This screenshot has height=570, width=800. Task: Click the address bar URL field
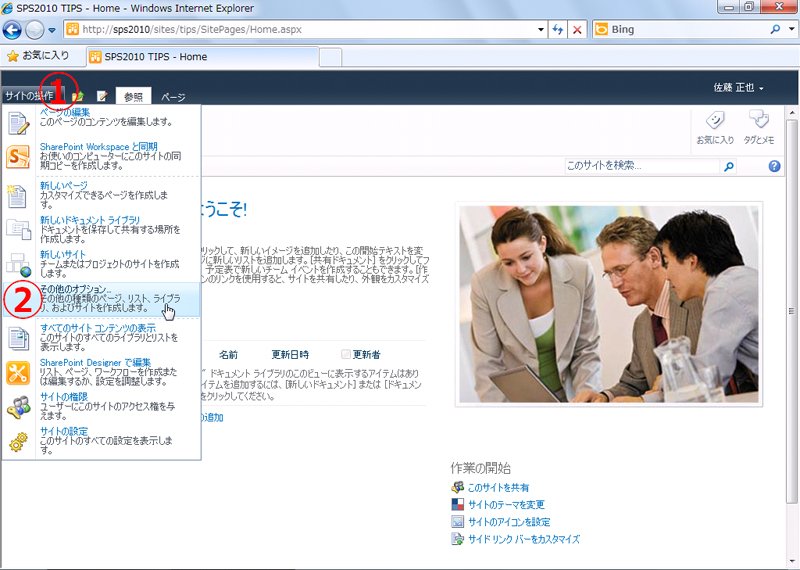click(301, 30)
